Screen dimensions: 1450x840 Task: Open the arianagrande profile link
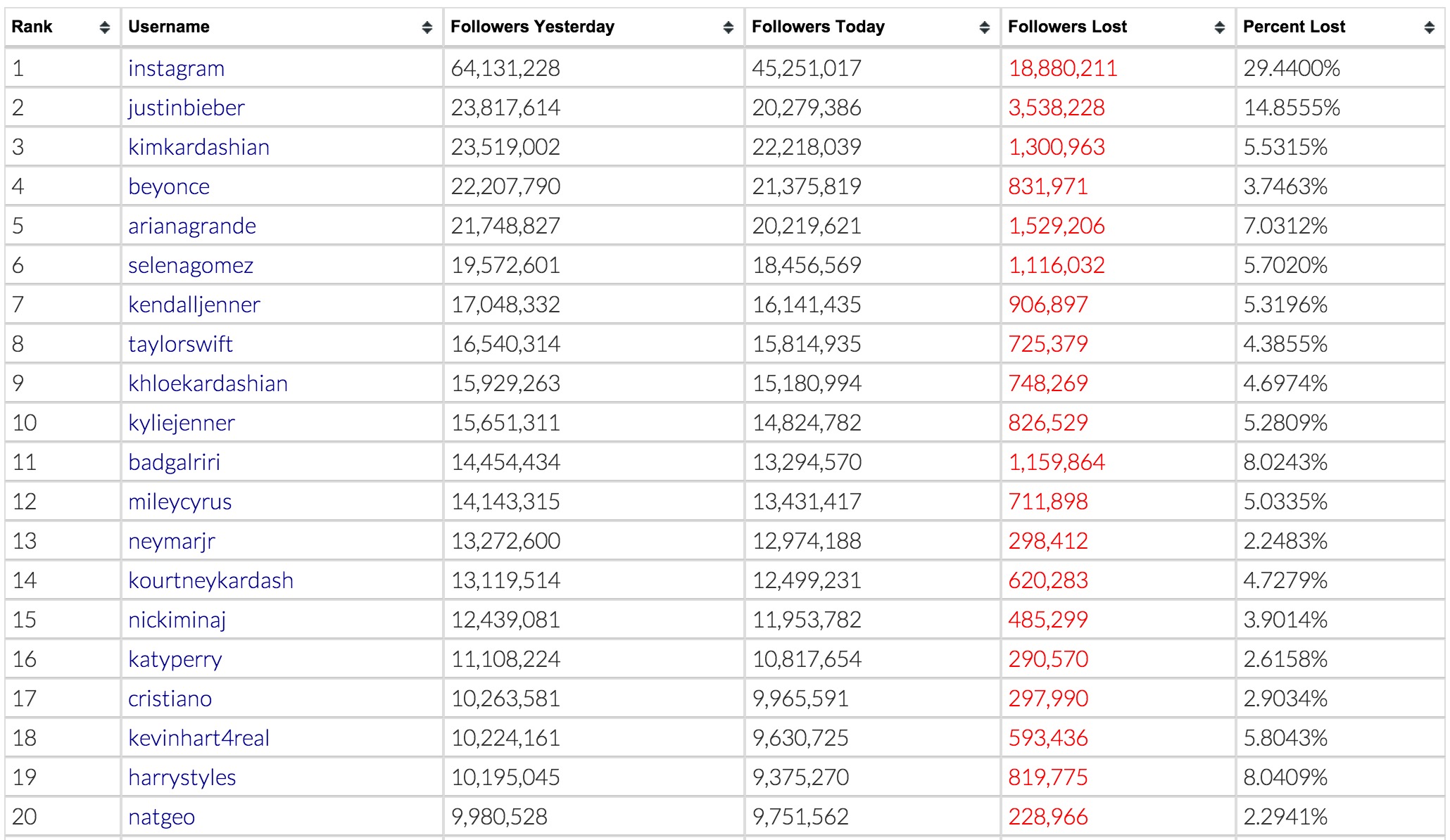(x=191, y=226)
